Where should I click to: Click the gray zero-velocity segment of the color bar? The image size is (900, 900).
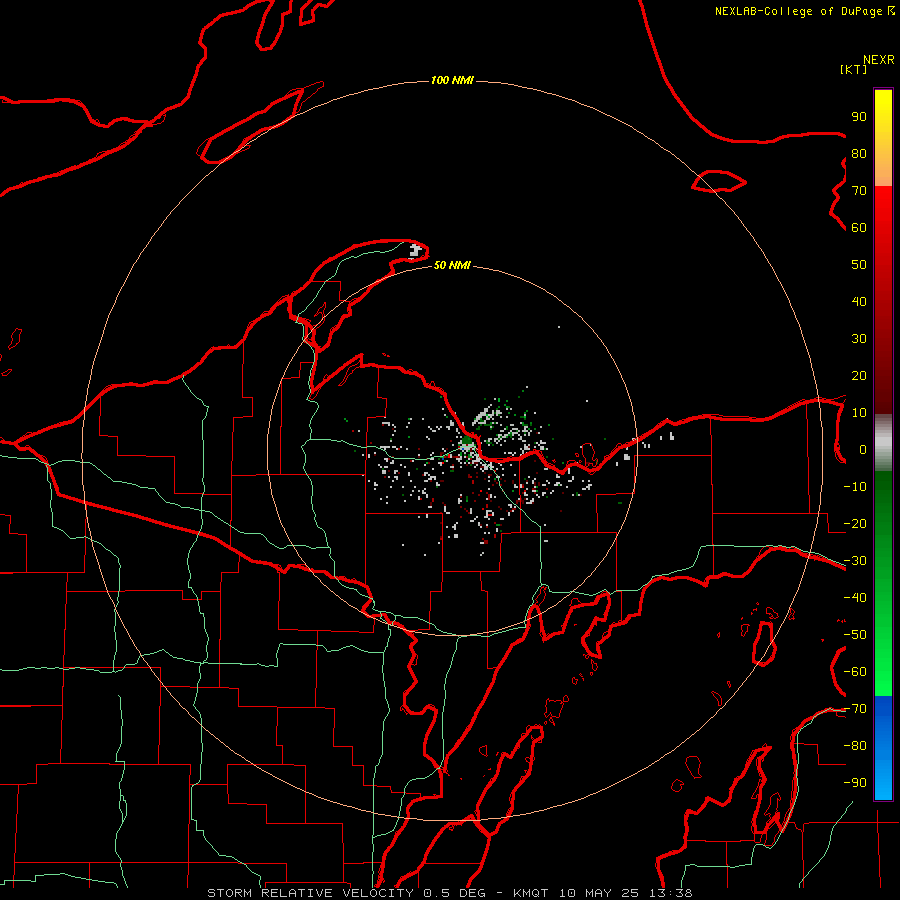(x=883, y=445)
